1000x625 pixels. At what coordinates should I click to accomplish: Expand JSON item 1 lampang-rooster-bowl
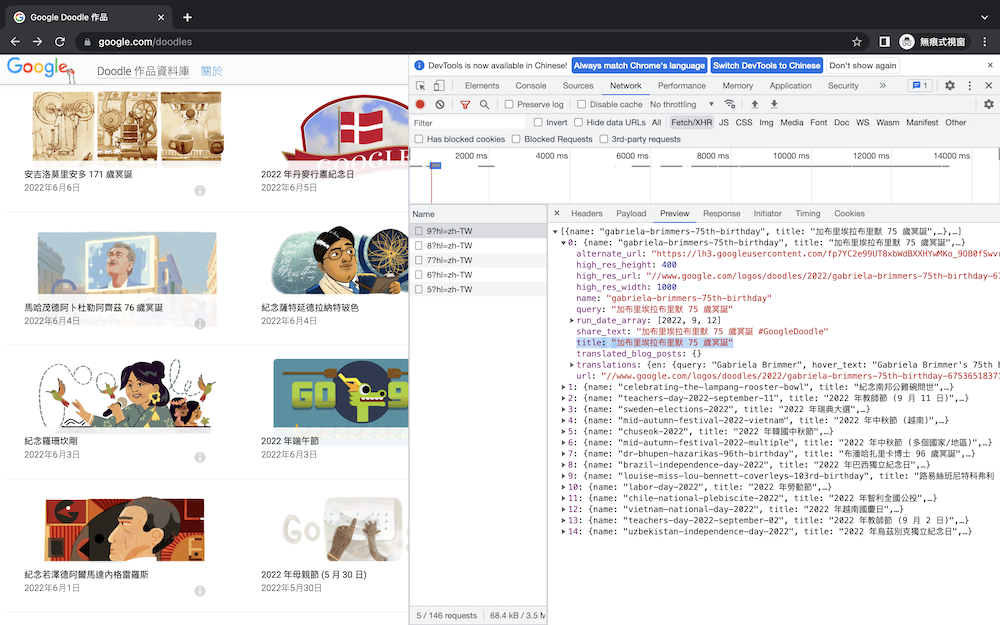pyautogui.click(x=563, y=387)
